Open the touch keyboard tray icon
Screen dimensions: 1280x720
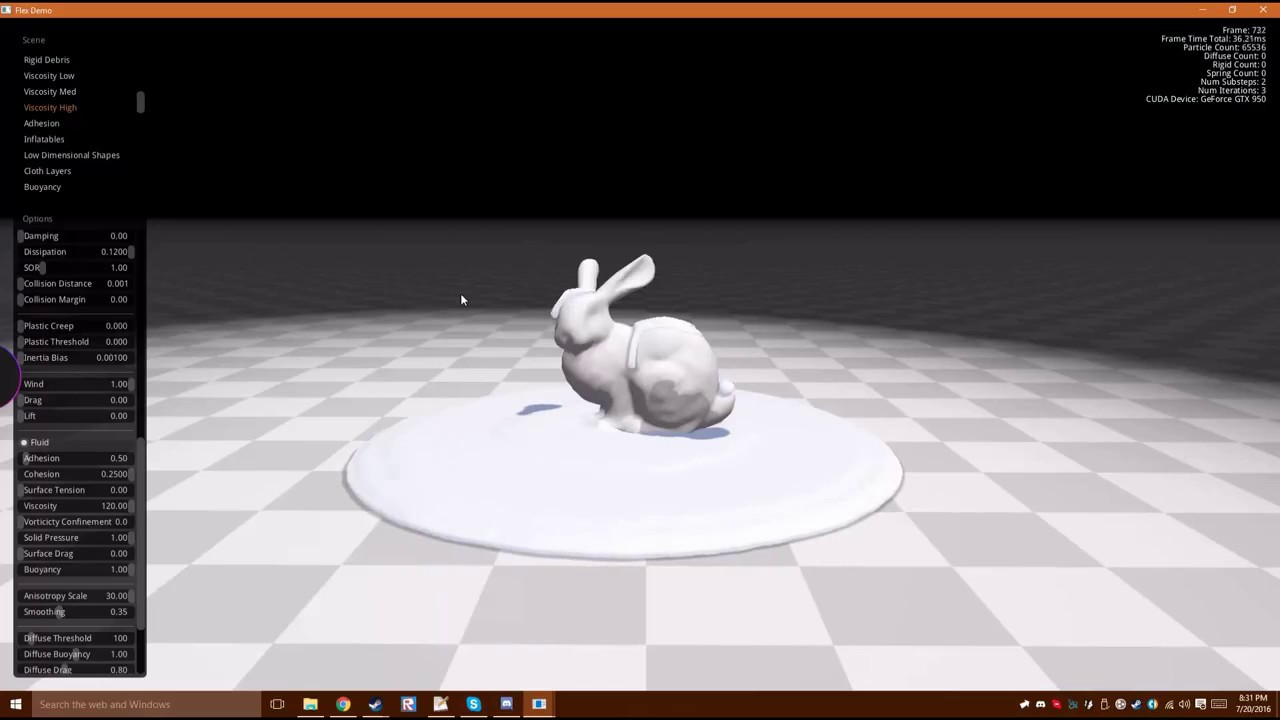click(x=1217, y=704)
